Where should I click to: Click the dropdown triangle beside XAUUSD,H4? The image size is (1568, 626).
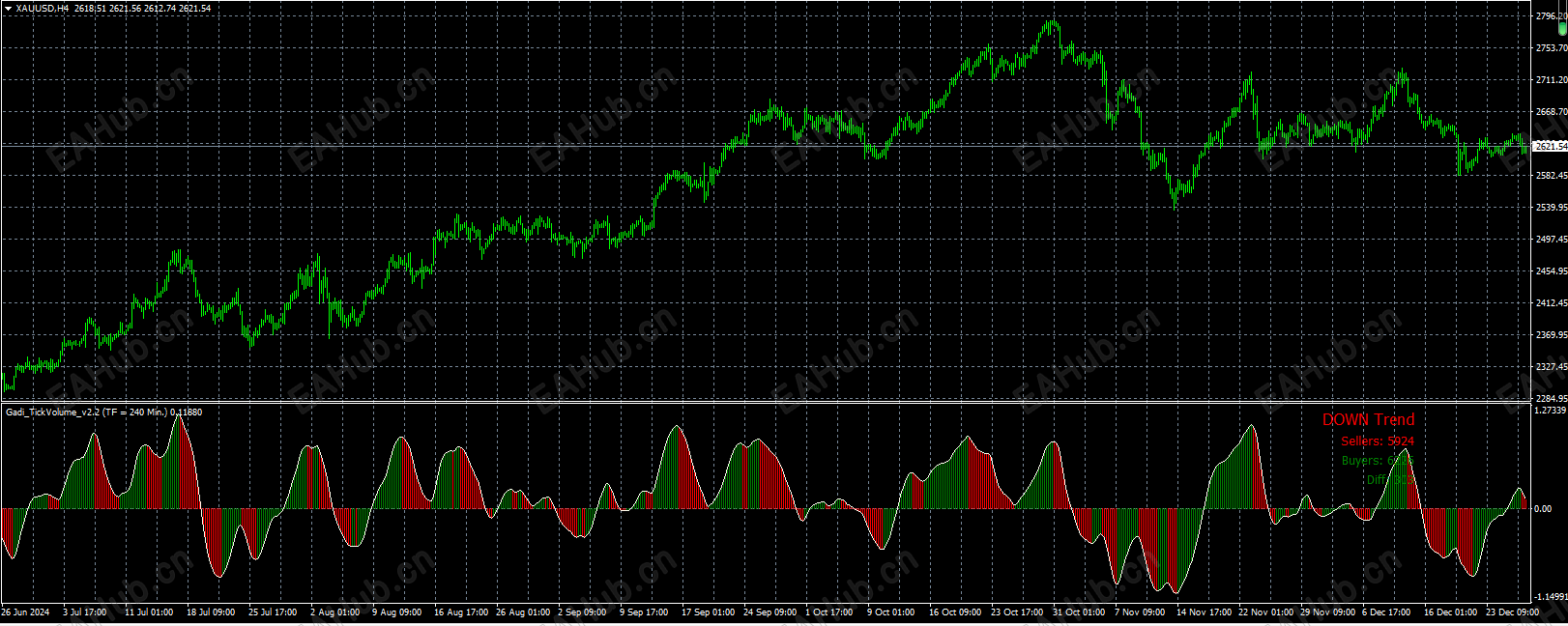coord(8,9)
